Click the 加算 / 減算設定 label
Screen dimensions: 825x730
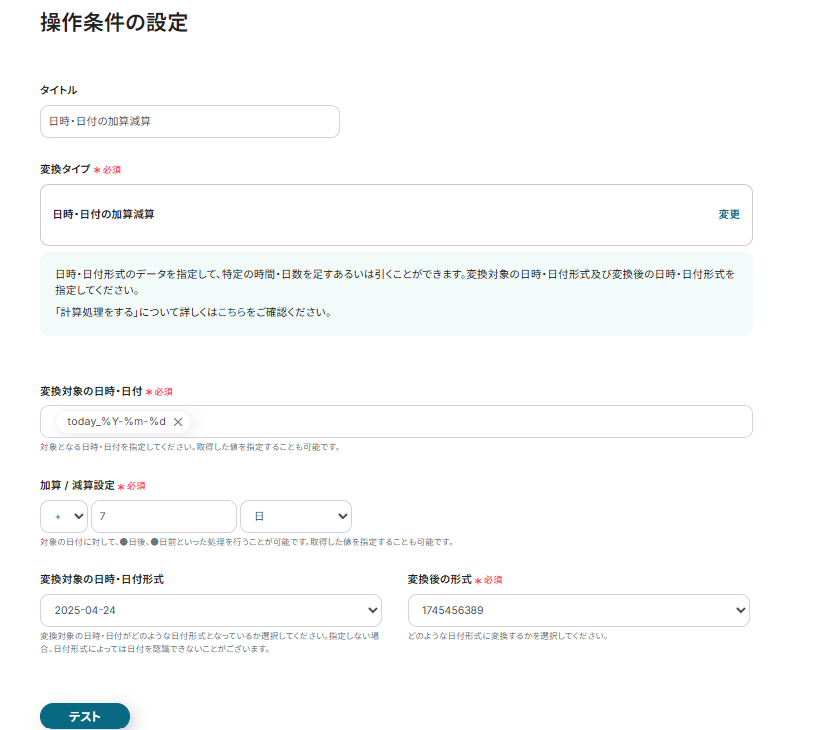(x=77, y=485)
